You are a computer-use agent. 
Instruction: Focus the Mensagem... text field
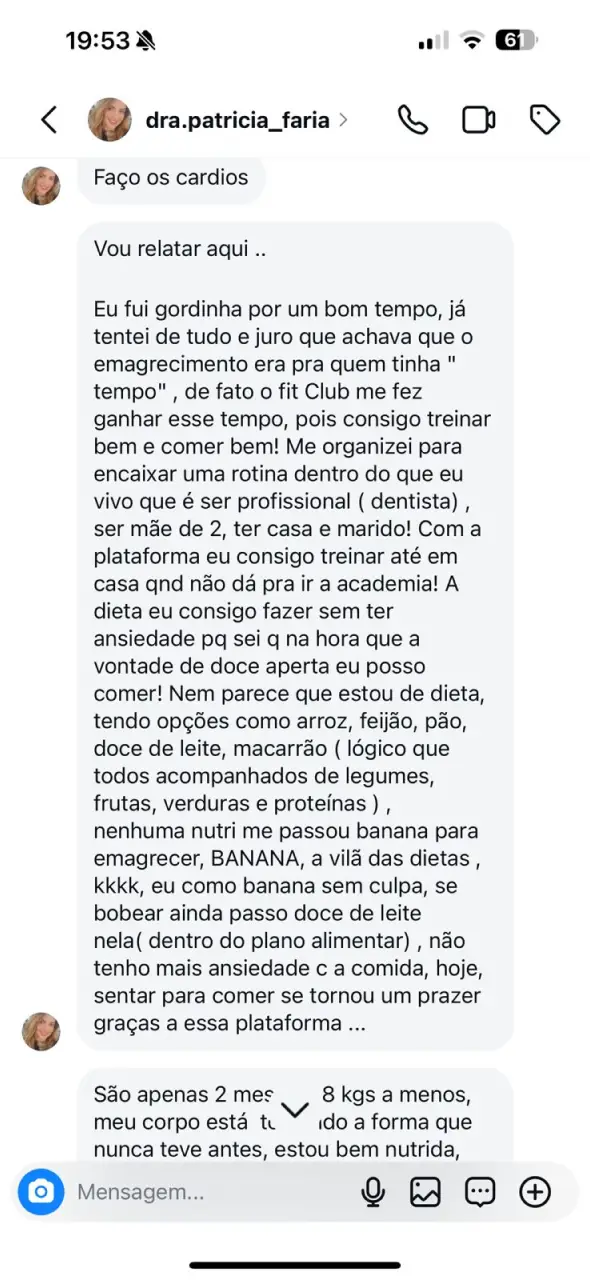point(210,1192)
